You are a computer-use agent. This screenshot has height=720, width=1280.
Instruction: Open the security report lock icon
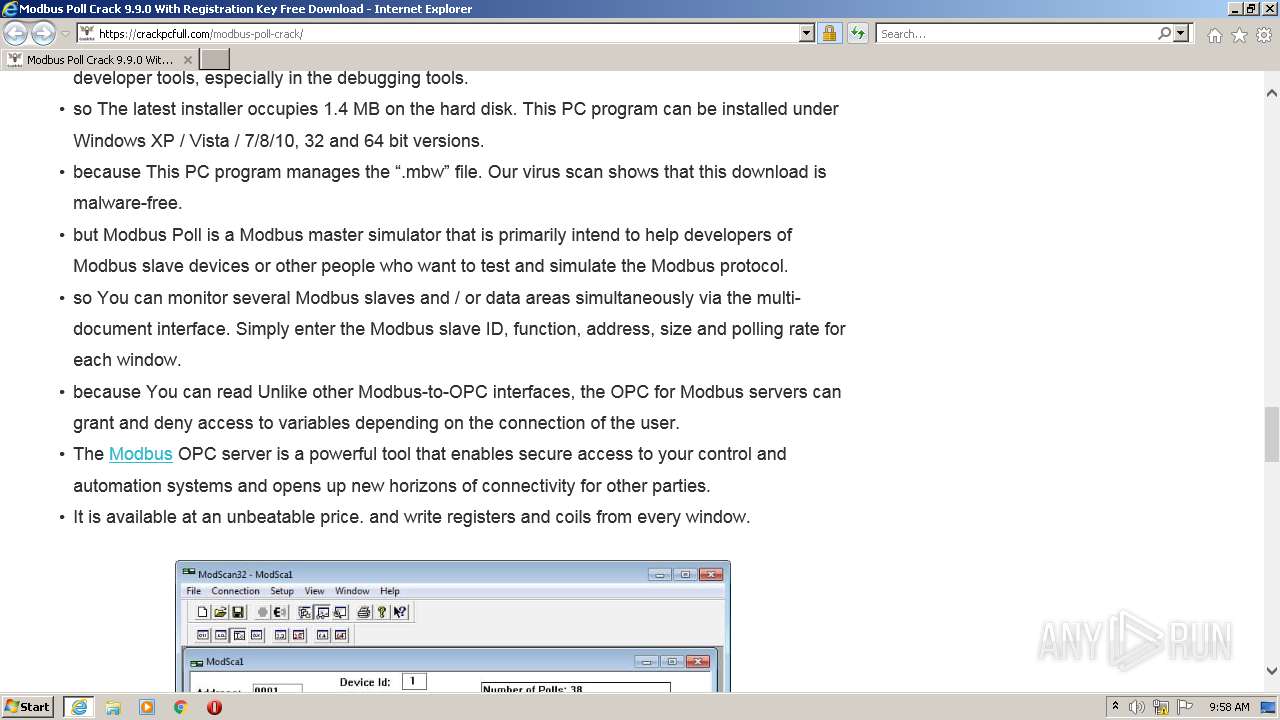coord(829,34)
